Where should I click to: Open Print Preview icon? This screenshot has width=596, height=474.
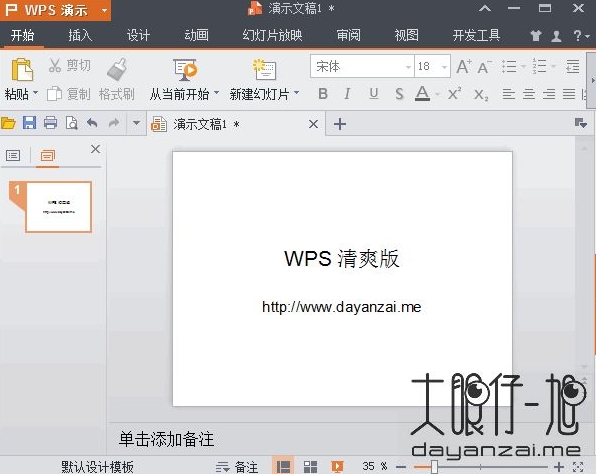click(x=71, y=123)
